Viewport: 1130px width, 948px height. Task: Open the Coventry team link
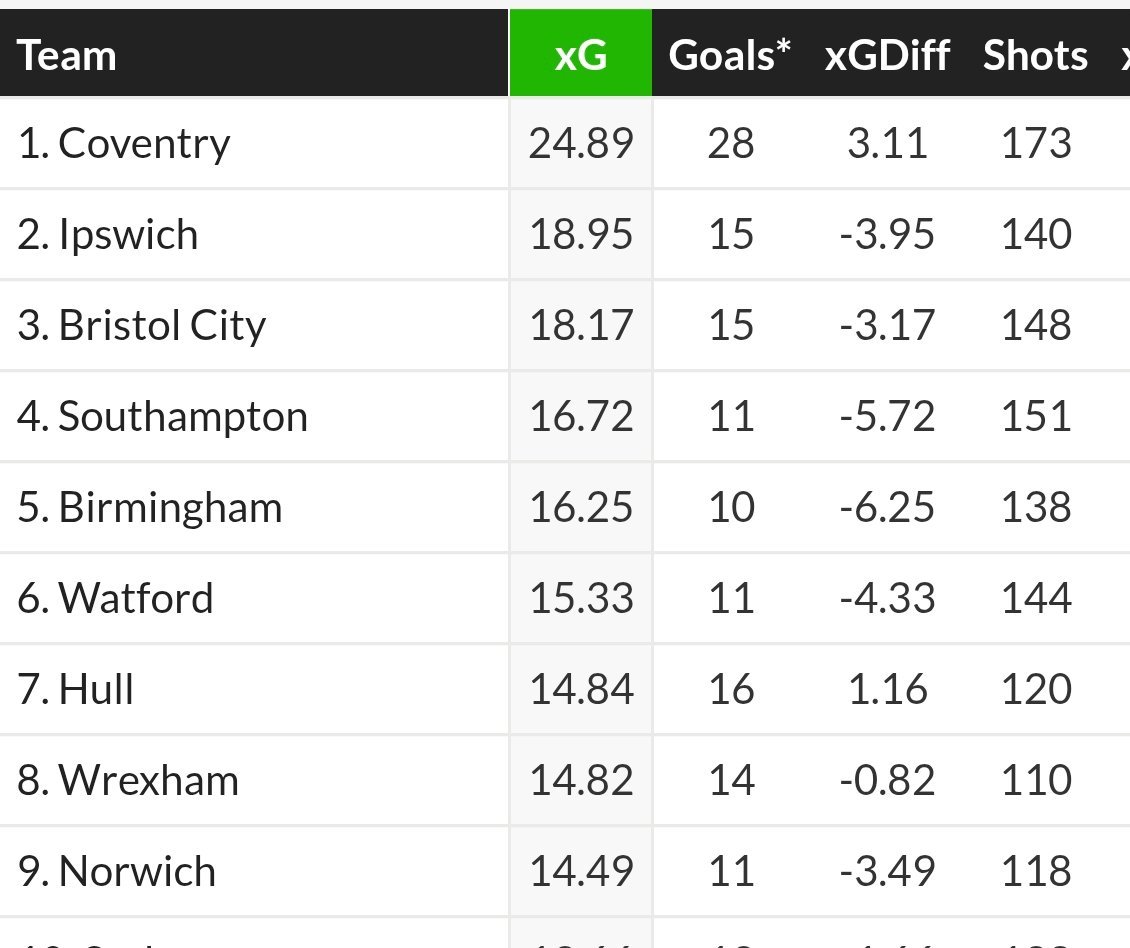pyautogui.click(x=144, y=144)
